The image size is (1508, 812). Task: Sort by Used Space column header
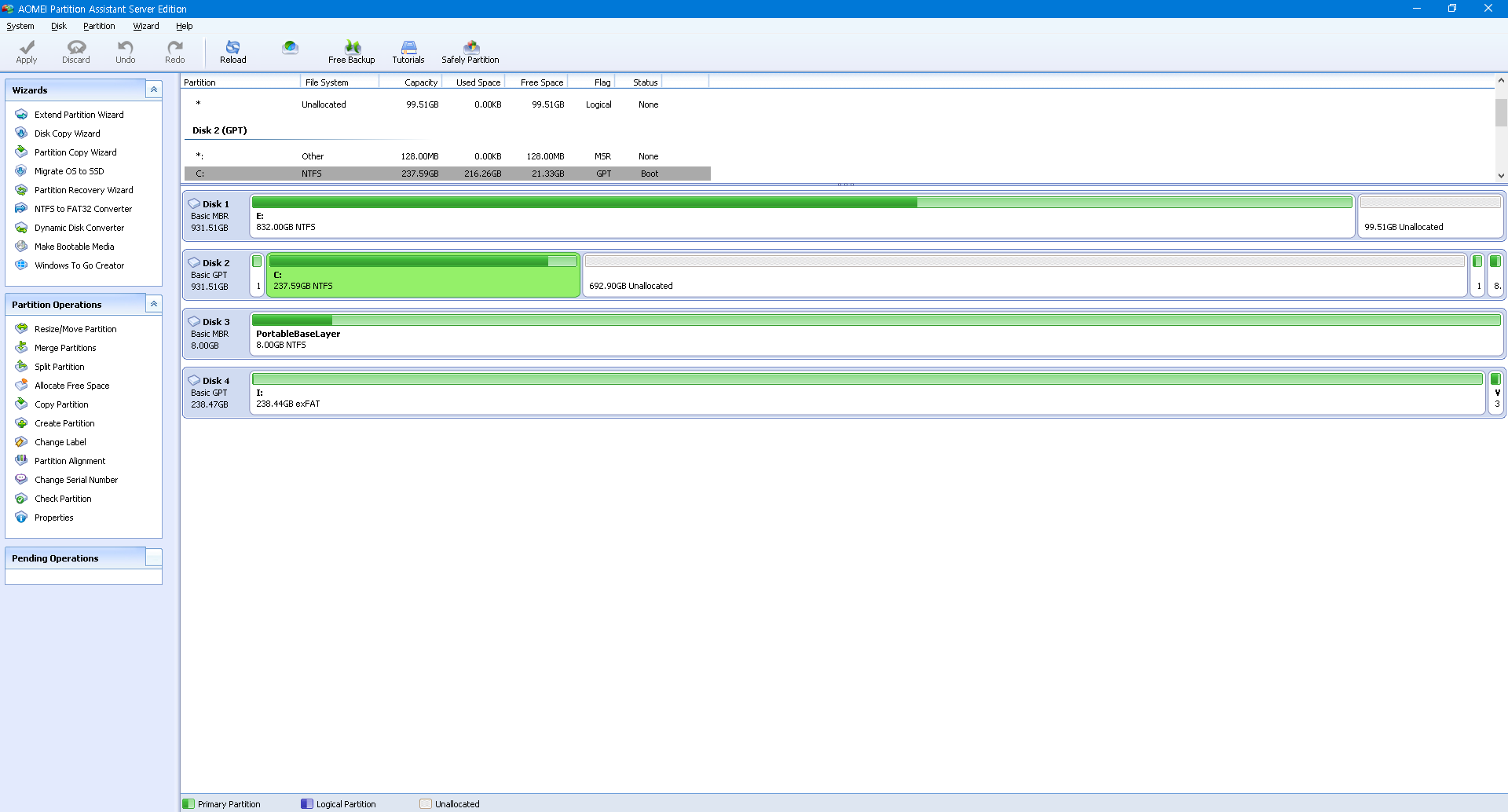point(473,82)
